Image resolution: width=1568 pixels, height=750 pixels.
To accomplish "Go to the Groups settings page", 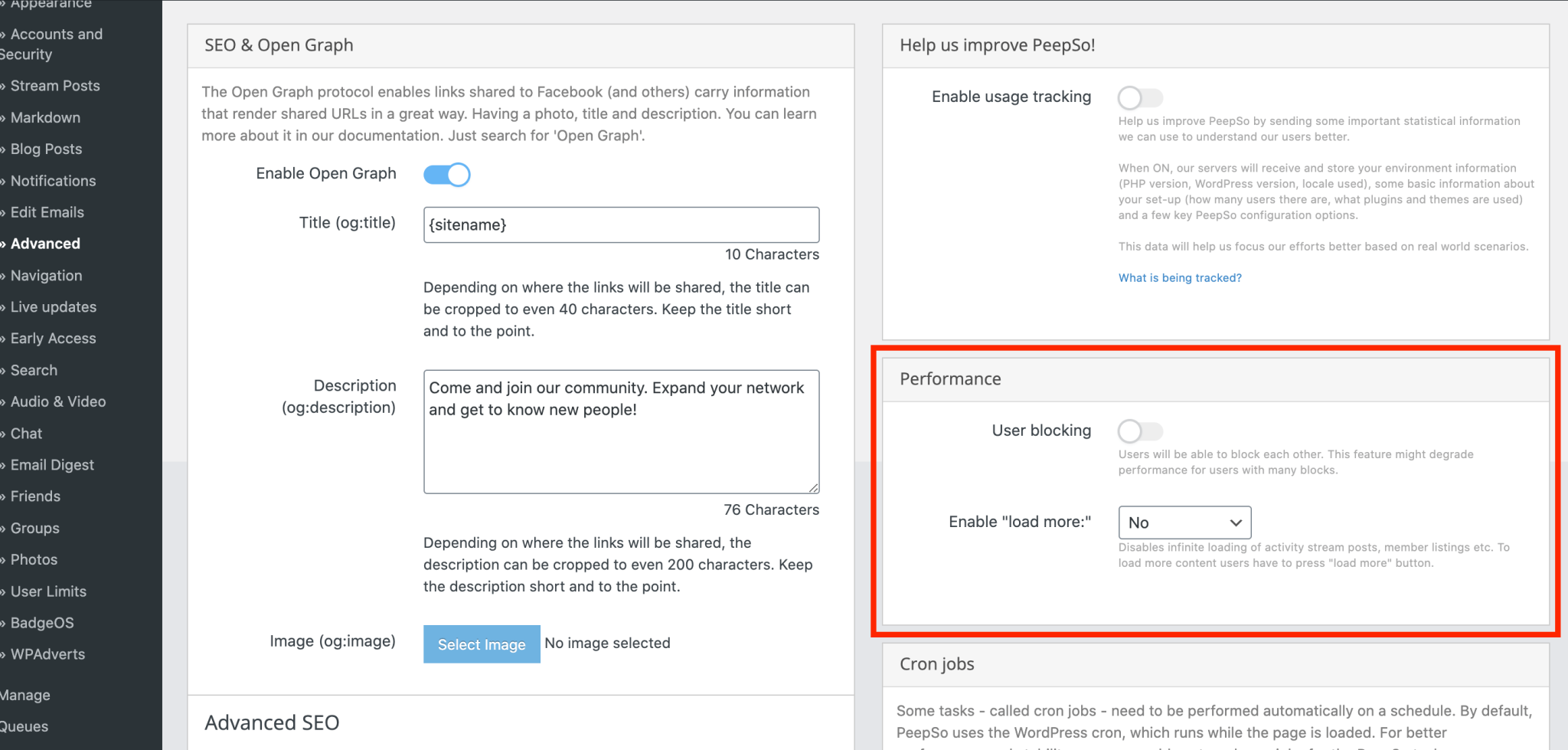I will click(x=34, y=529).
